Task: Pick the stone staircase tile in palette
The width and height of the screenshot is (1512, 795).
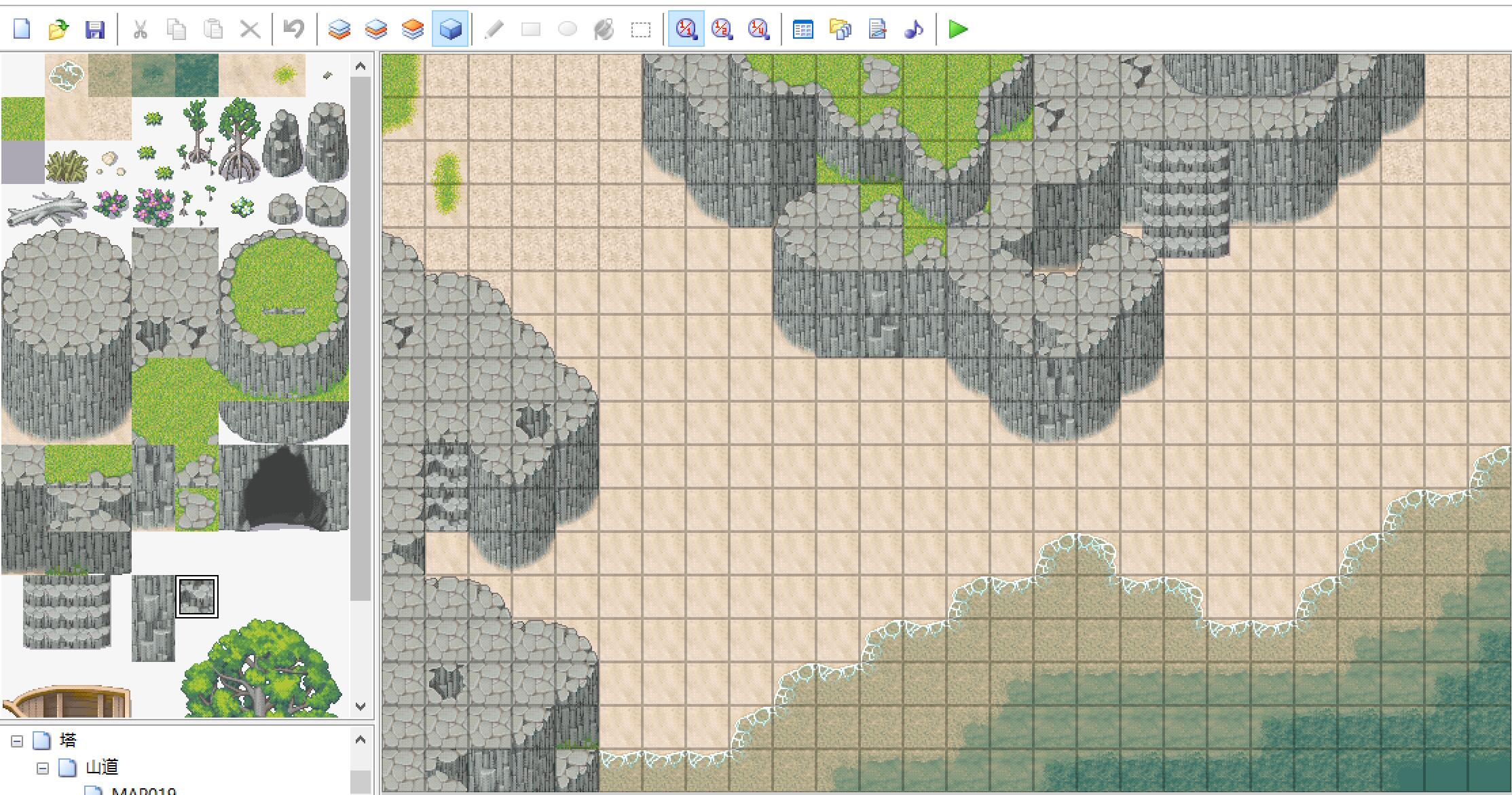Action: point(66,611)
